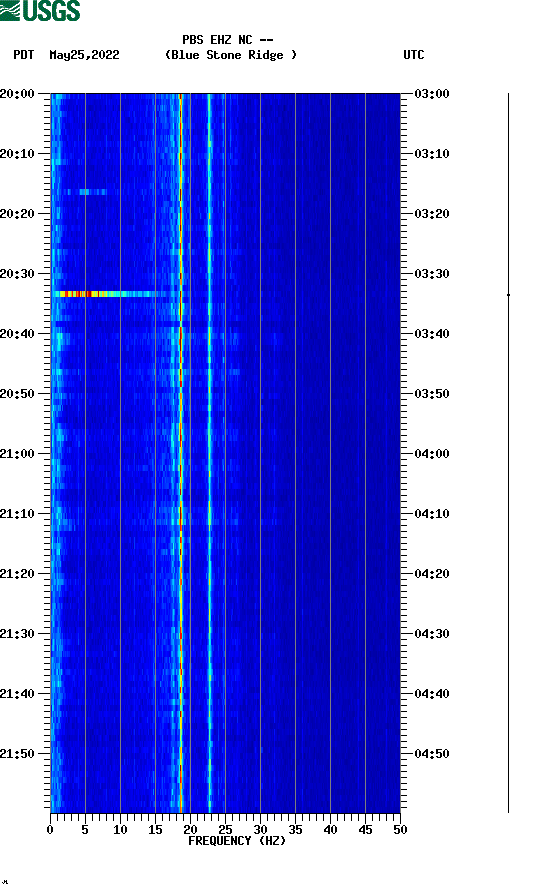Click the 'May25,2022' date text

point(84,55)
